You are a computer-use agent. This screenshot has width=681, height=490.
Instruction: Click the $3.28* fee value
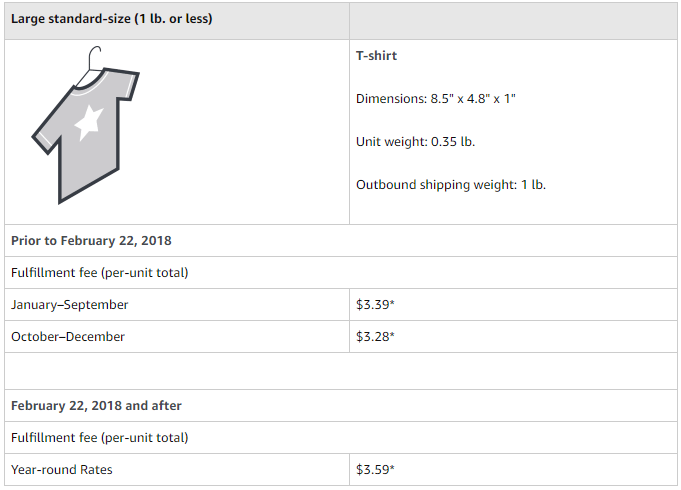pyautogui.click(x=375, y=337)
